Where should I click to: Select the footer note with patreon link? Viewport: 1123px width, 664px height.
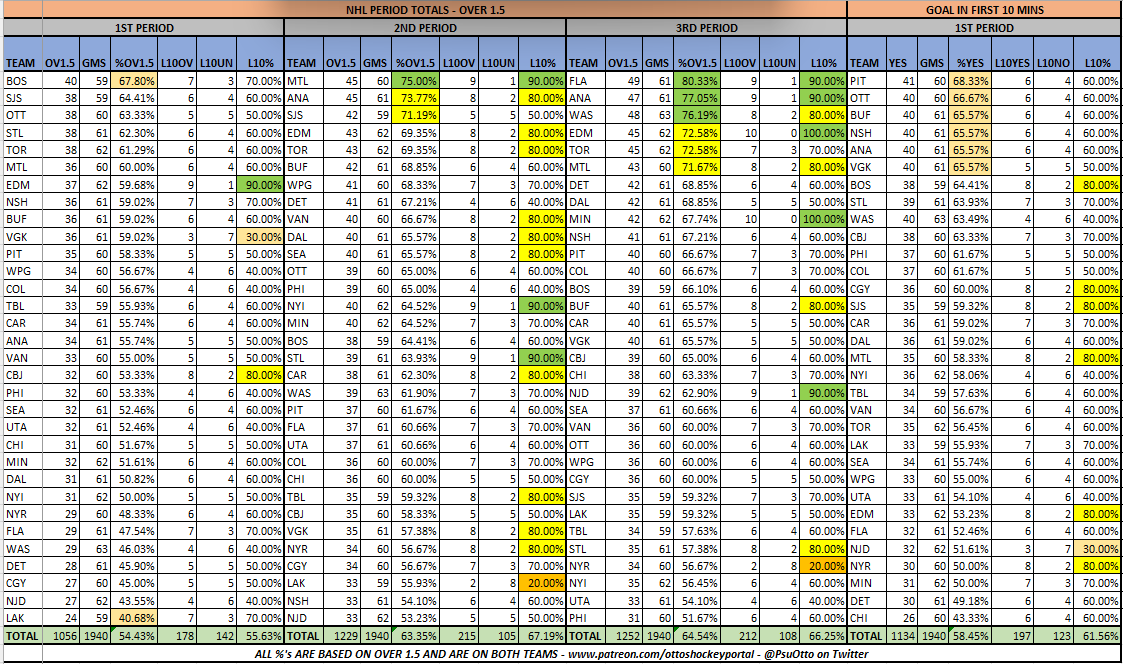point(562,654)
